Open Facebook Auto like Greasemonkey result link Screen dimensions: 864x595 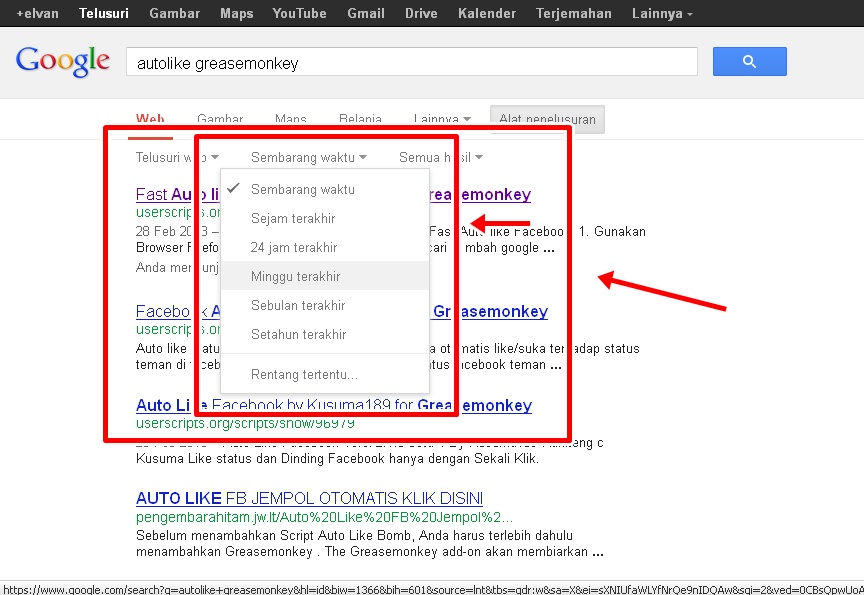point(342,312)
